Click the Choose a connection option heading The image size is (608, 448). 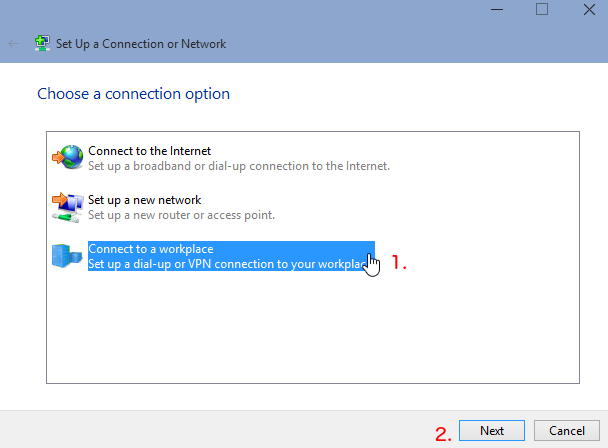pyautogui.click(x=133, y=94)
